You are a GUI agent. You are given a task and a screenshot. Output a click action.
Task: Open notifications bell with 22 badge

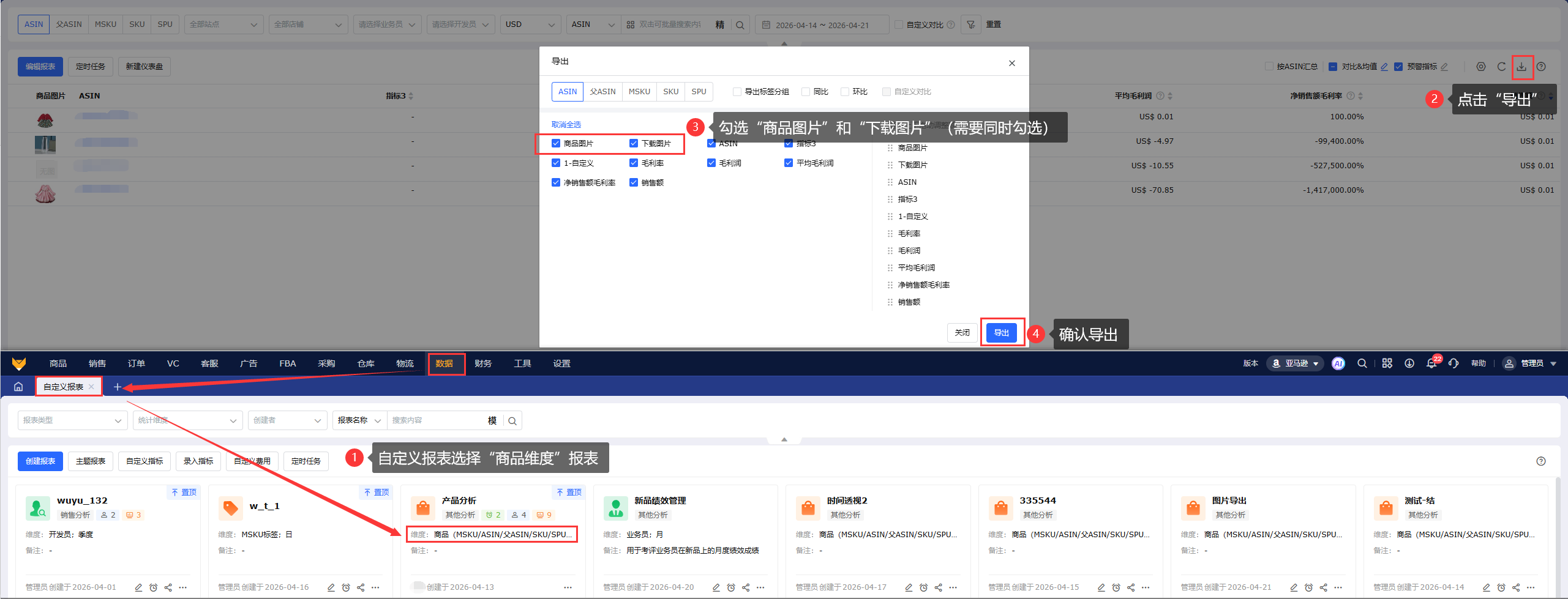point(1431,363)
